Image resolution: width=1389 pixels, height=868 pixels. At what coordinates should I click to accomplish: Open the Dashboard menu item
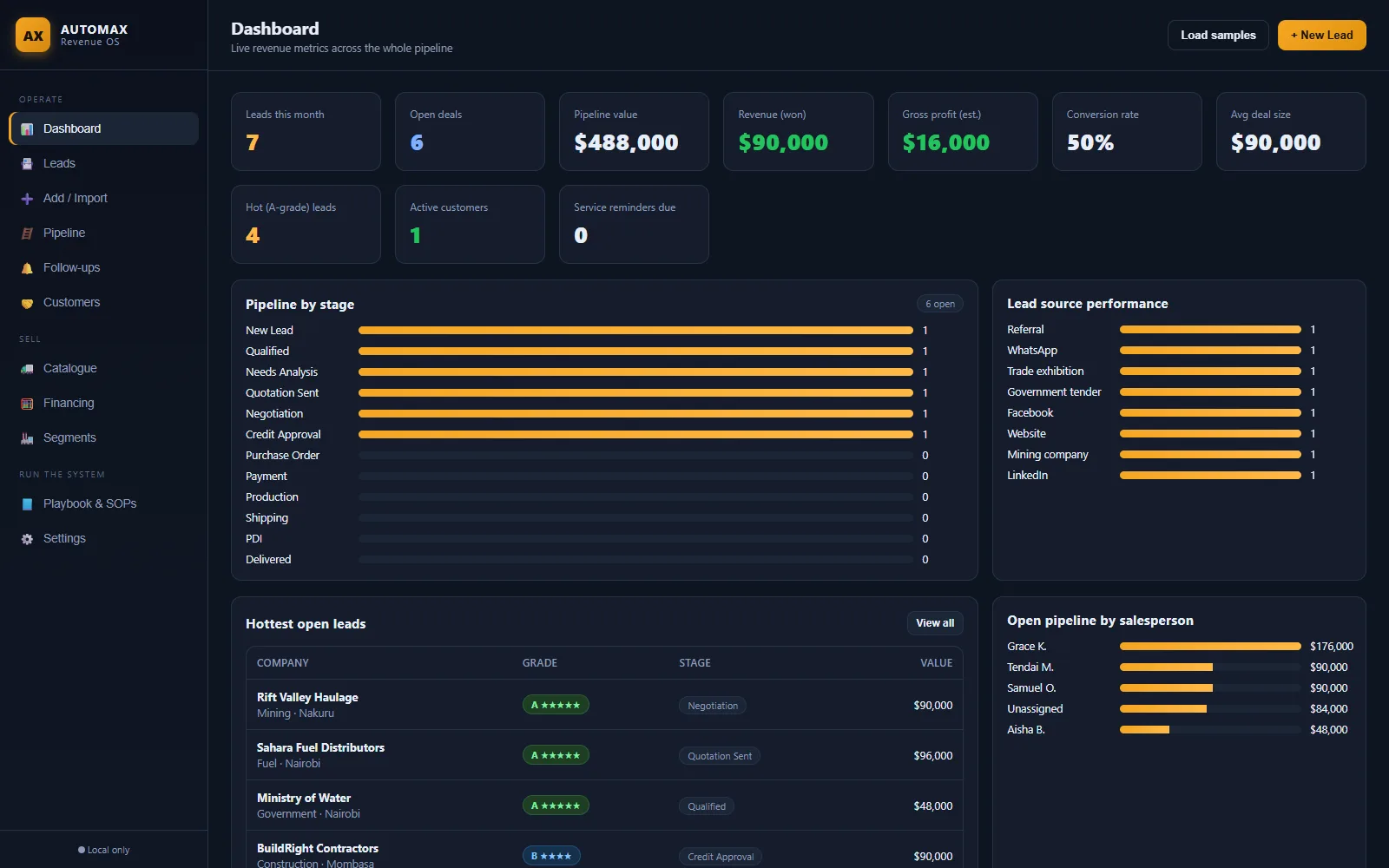pos(103,128)
